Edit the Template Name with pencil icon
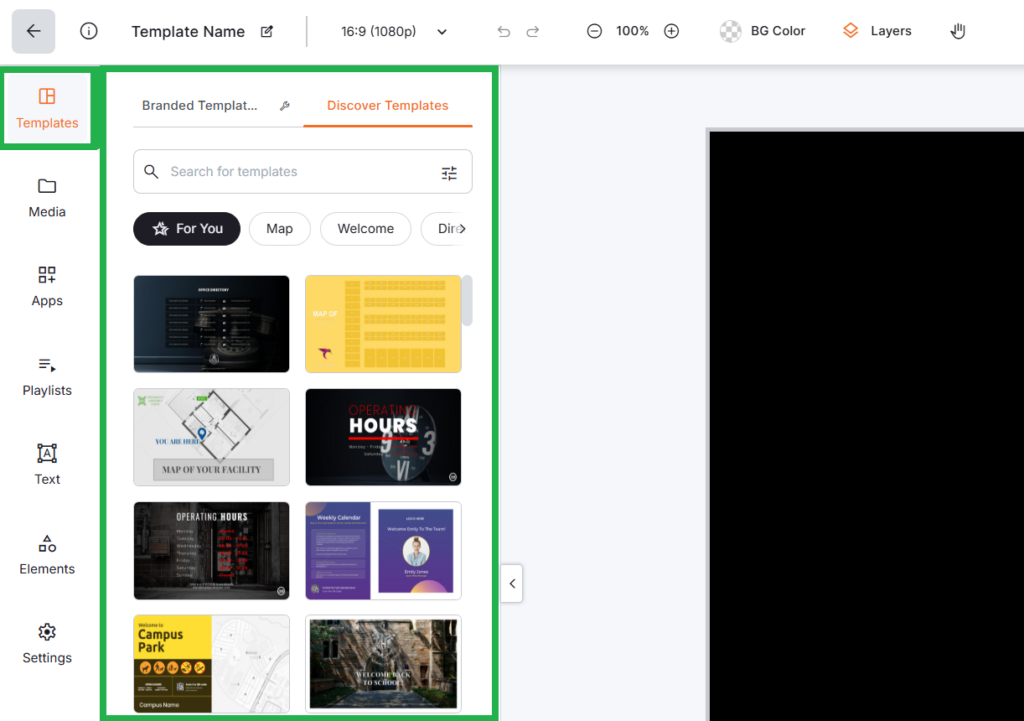Screen dimensions: 1024x721 [x=267, y=32]
